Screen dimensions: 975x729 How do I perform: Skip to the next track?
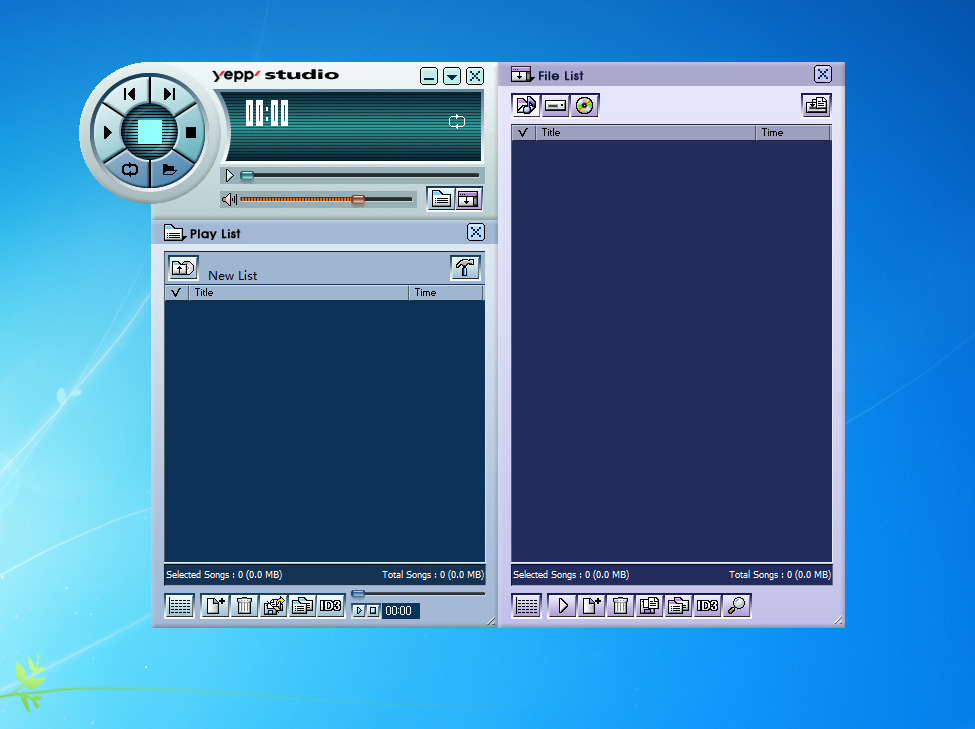[169, 94]
